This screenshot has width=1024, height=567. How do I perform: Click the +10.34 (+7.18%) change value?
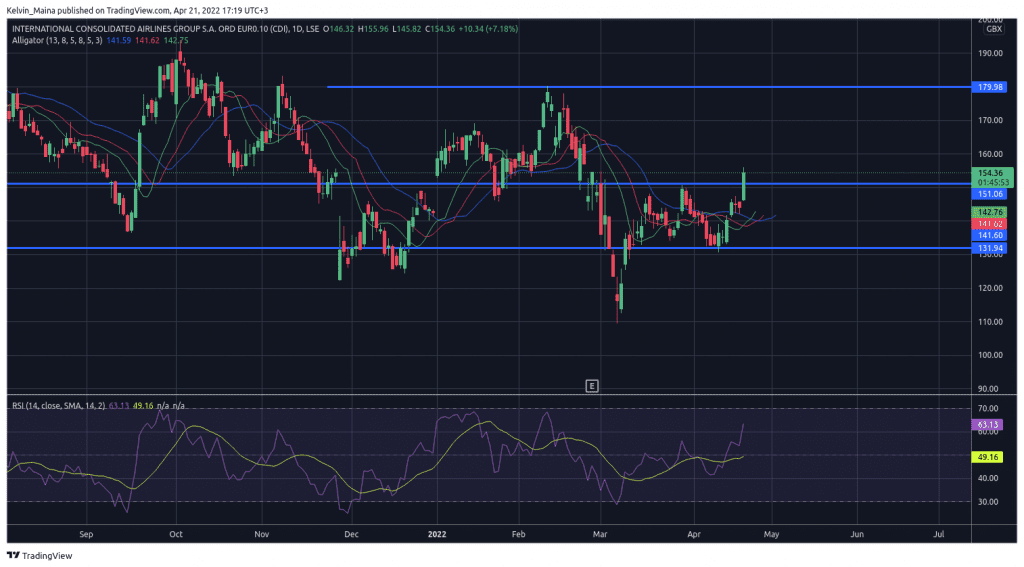pyautogui.click(x=488, y=29)
